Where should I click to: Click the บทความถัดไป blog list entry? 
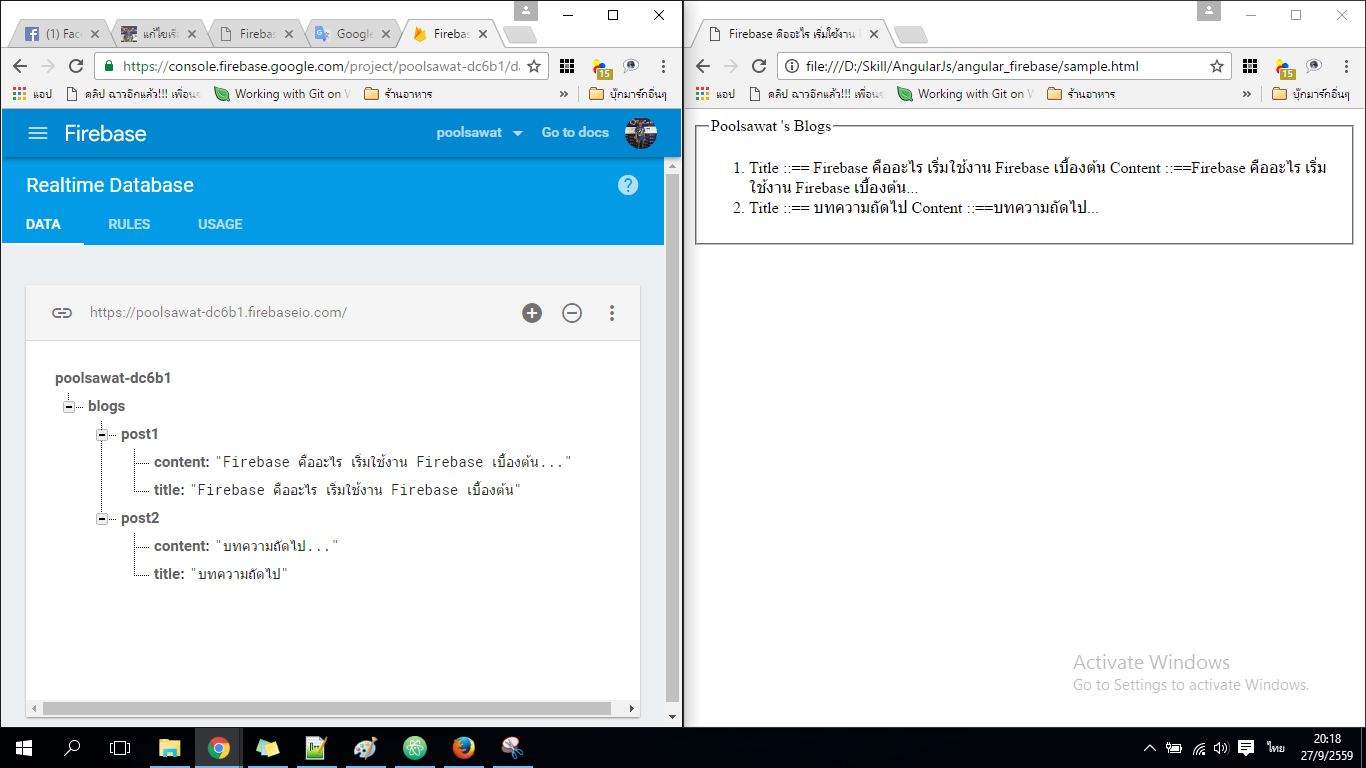(924, 208)
